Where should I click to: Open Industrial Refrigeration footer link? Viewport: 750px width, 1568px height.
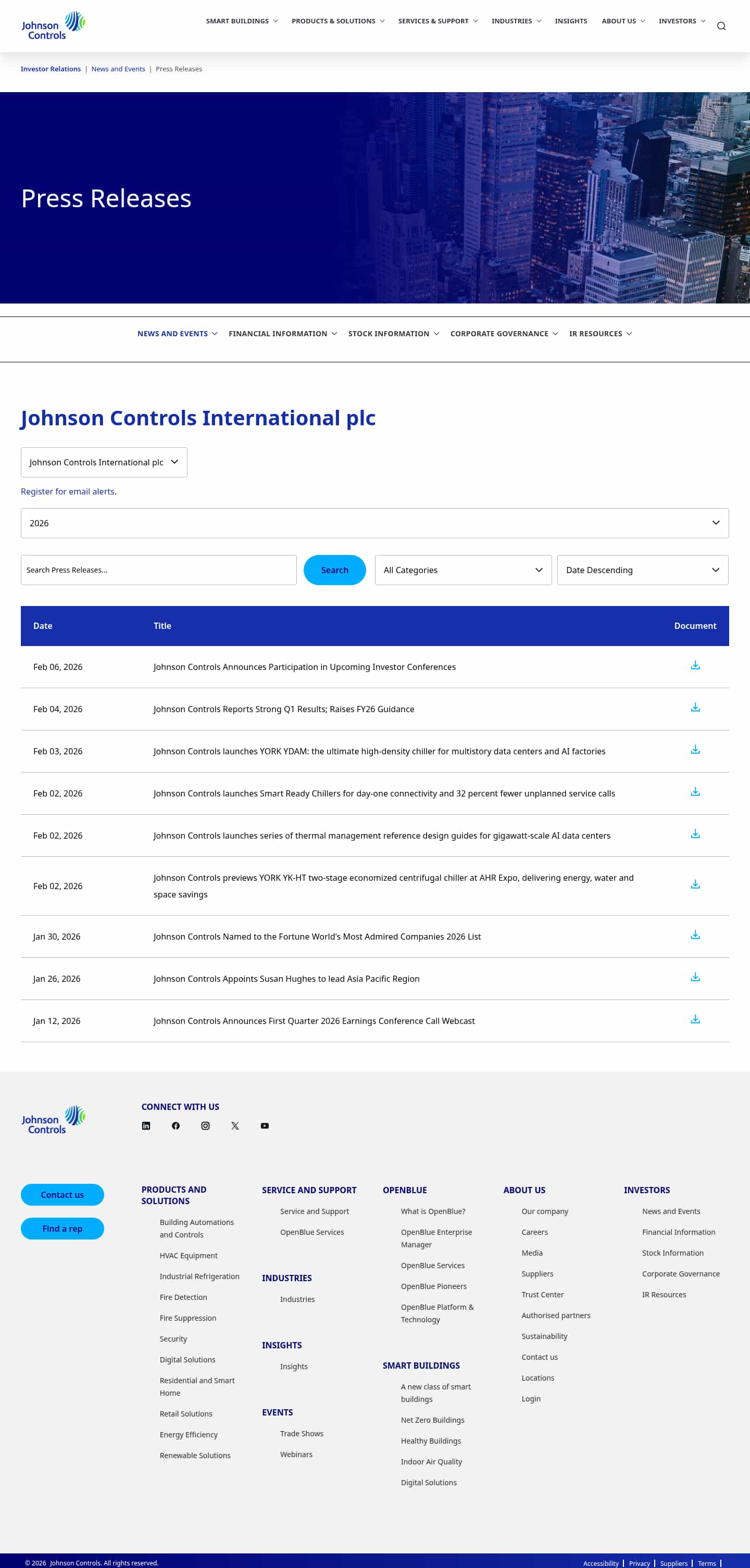click(199, 1276)
